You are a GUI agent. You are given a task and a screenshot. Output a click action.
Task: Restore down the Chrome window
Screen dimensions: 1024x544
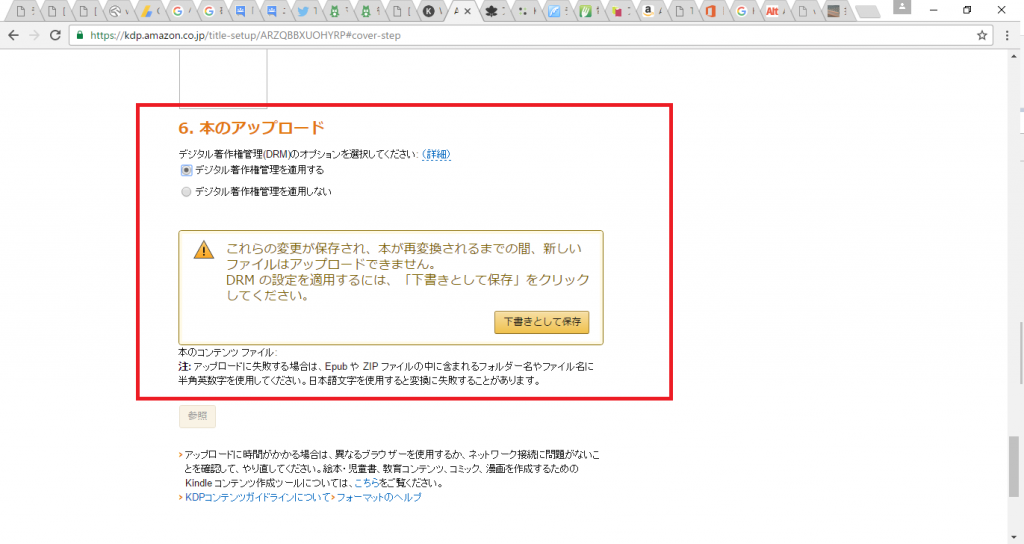967,10
